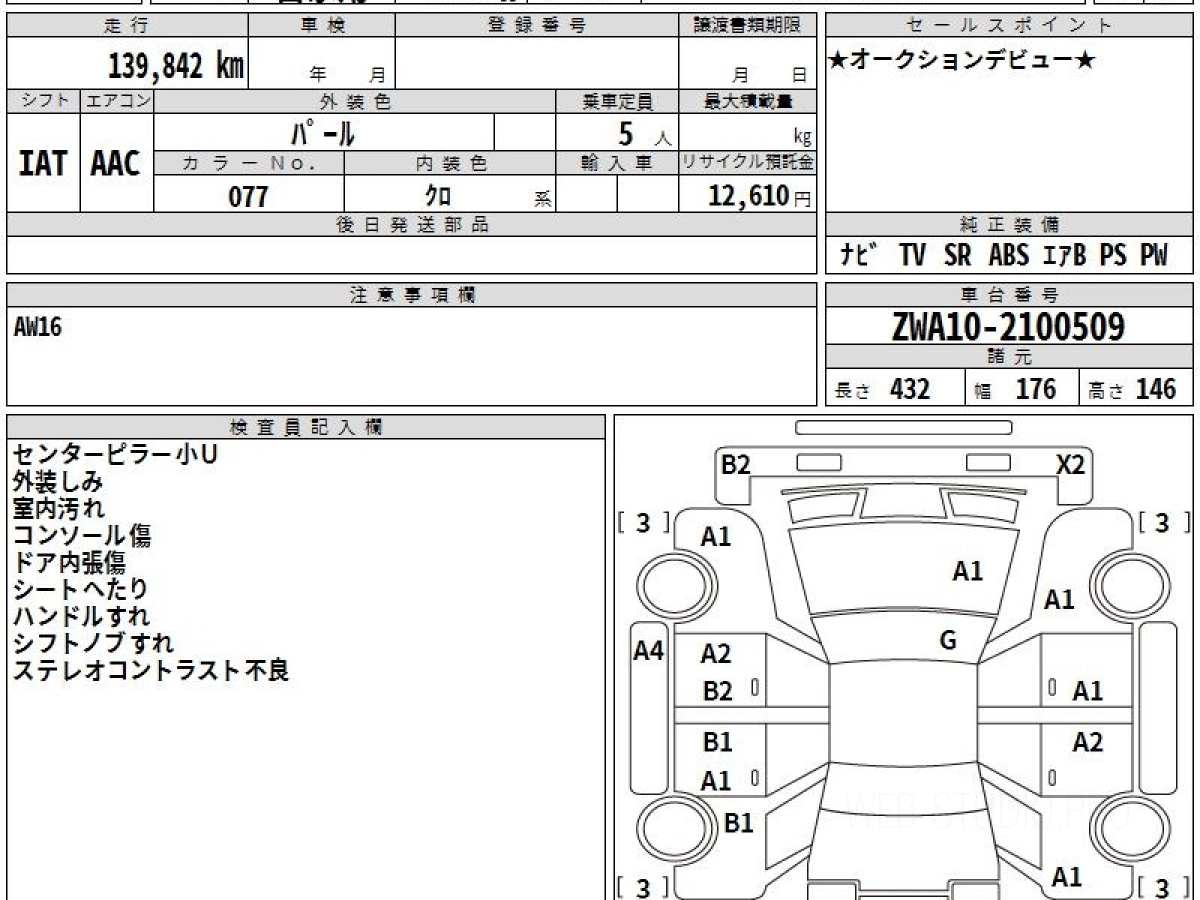Select the ドア内張傷 inspector note
The image size is (1200, 900).
(69, 563)
